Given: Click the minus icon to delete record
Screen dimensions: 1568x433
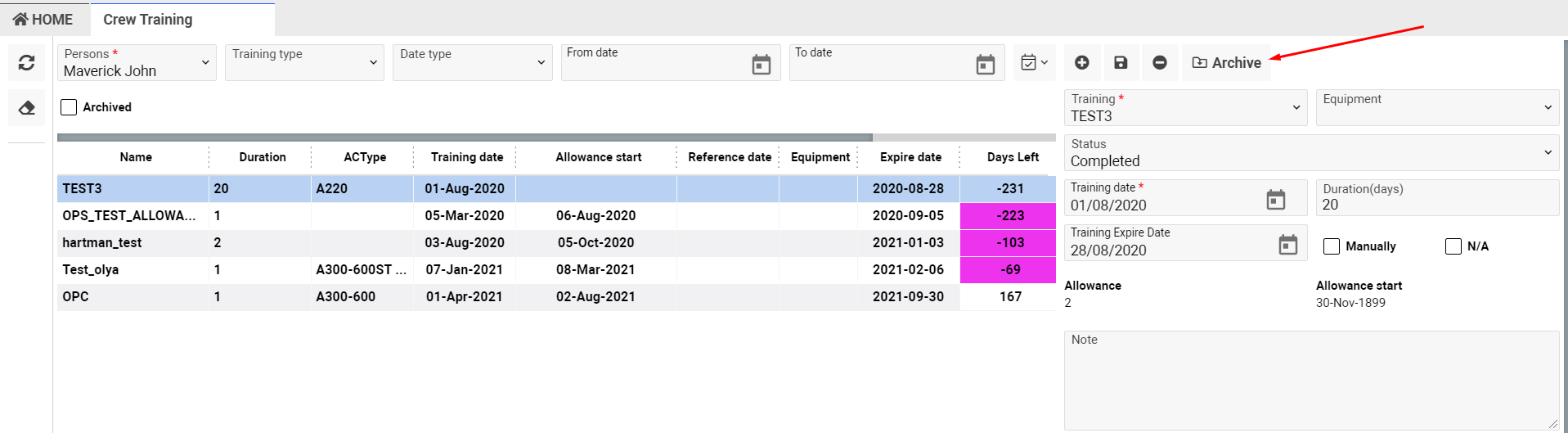Looking at the screenshot, I should tap(1159, 63).
